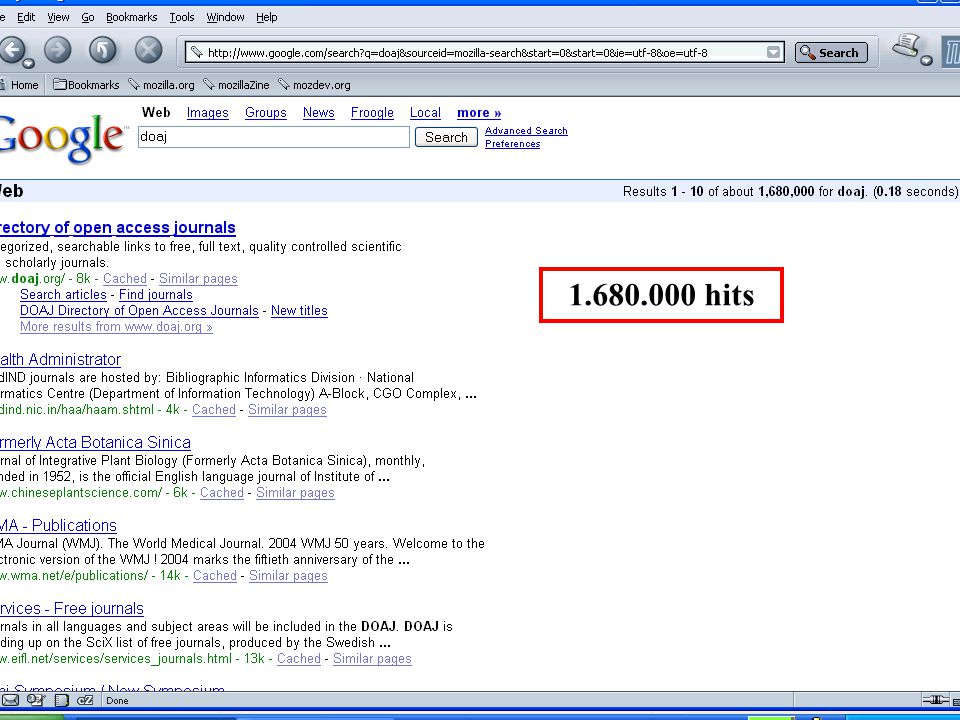This screenshot has height=720, width=960.
Task: Open 'DOAJ Directory of Open Access Journals' sublink
Action: 140,310
